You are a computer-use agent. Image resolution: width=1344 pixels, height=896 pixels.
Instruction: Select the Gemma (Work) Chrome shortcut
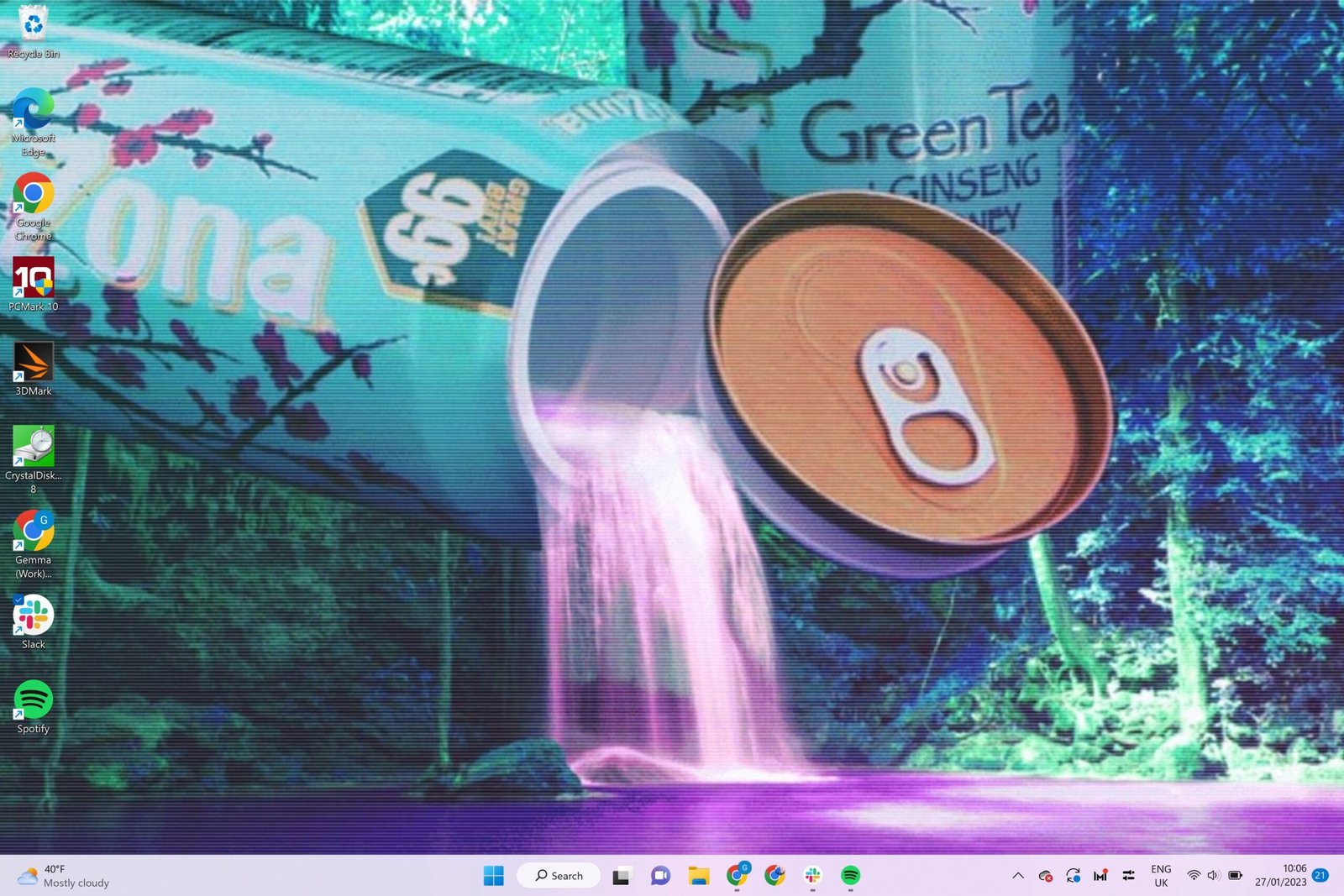pyautogui.click(x=34, y=544)
